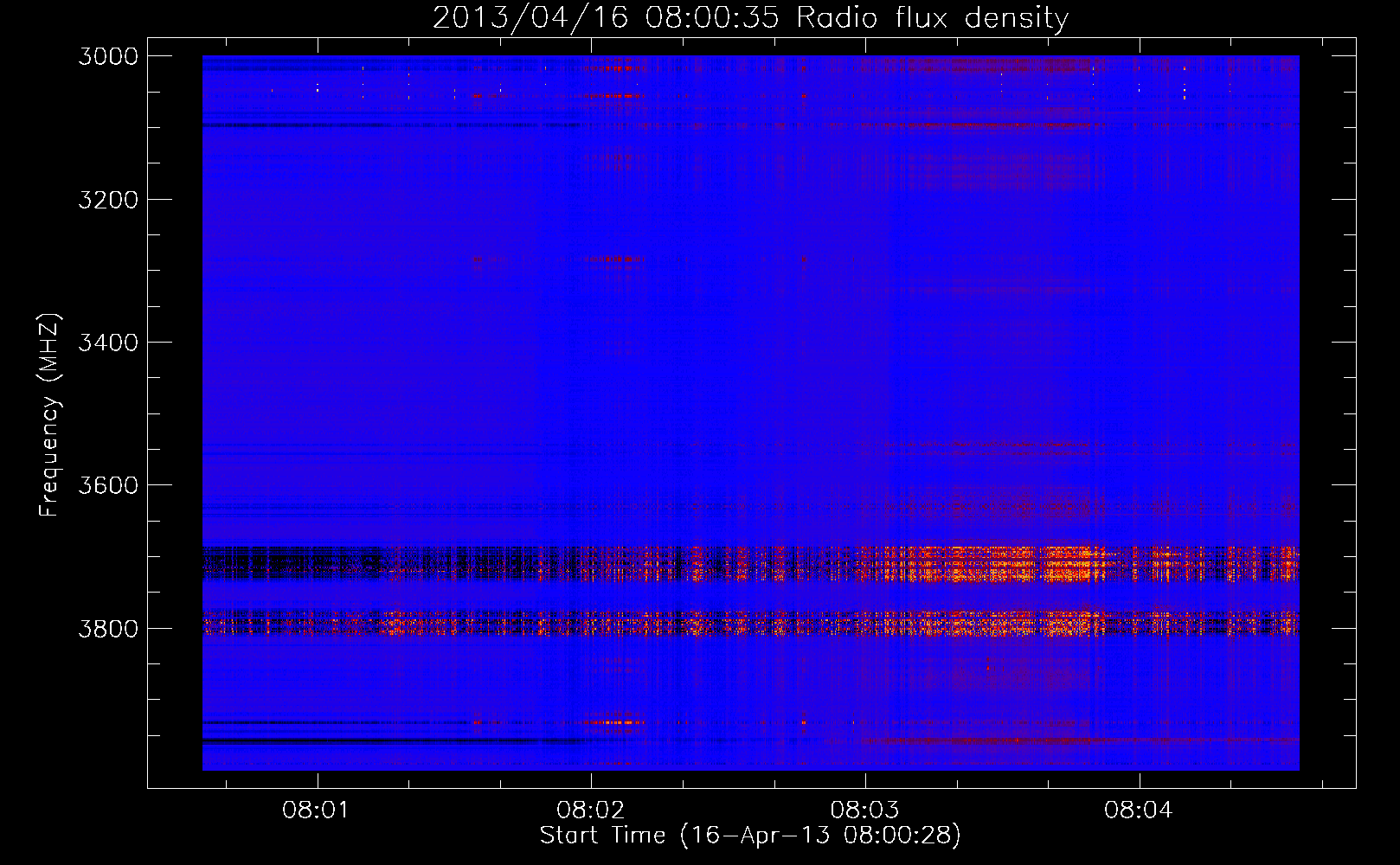Click the 08:03 time tick label
Viewport: 1400px width, 865px height.
864,811
